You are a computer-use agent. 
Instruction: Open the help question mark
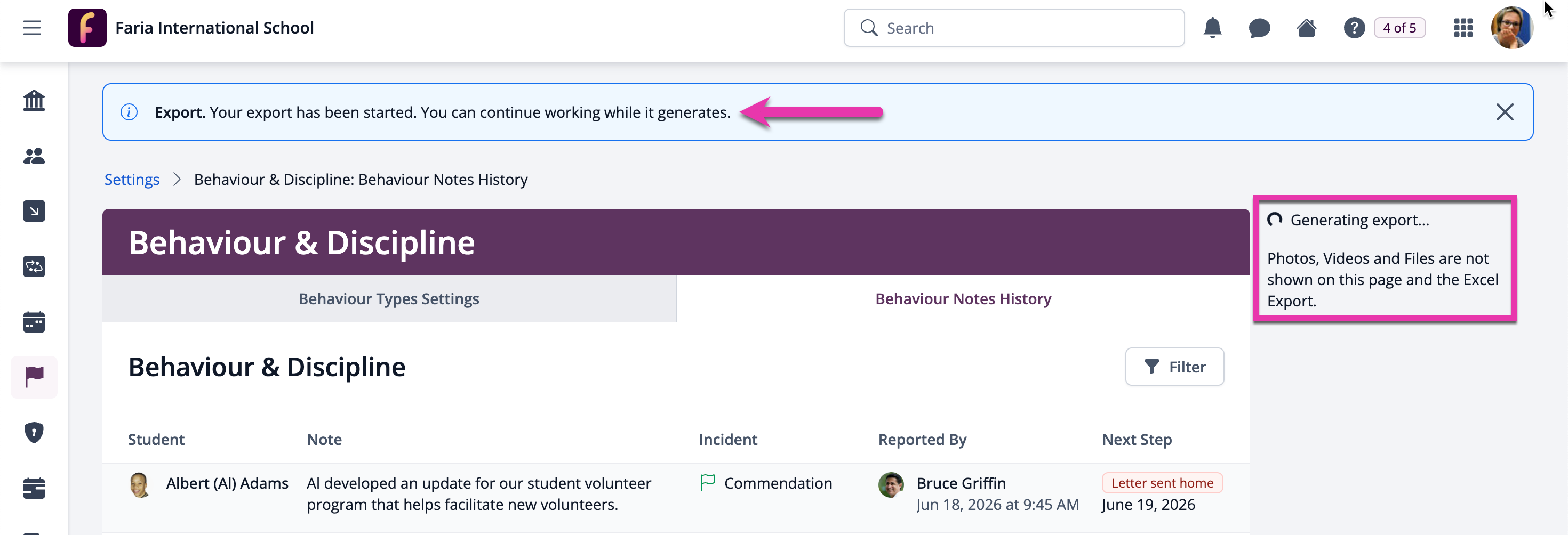(1354, 28)
